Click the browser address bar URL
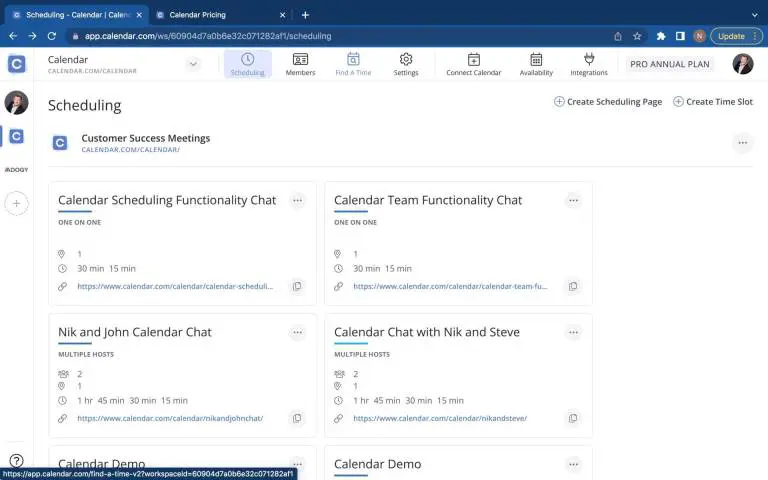 point(208,36)
